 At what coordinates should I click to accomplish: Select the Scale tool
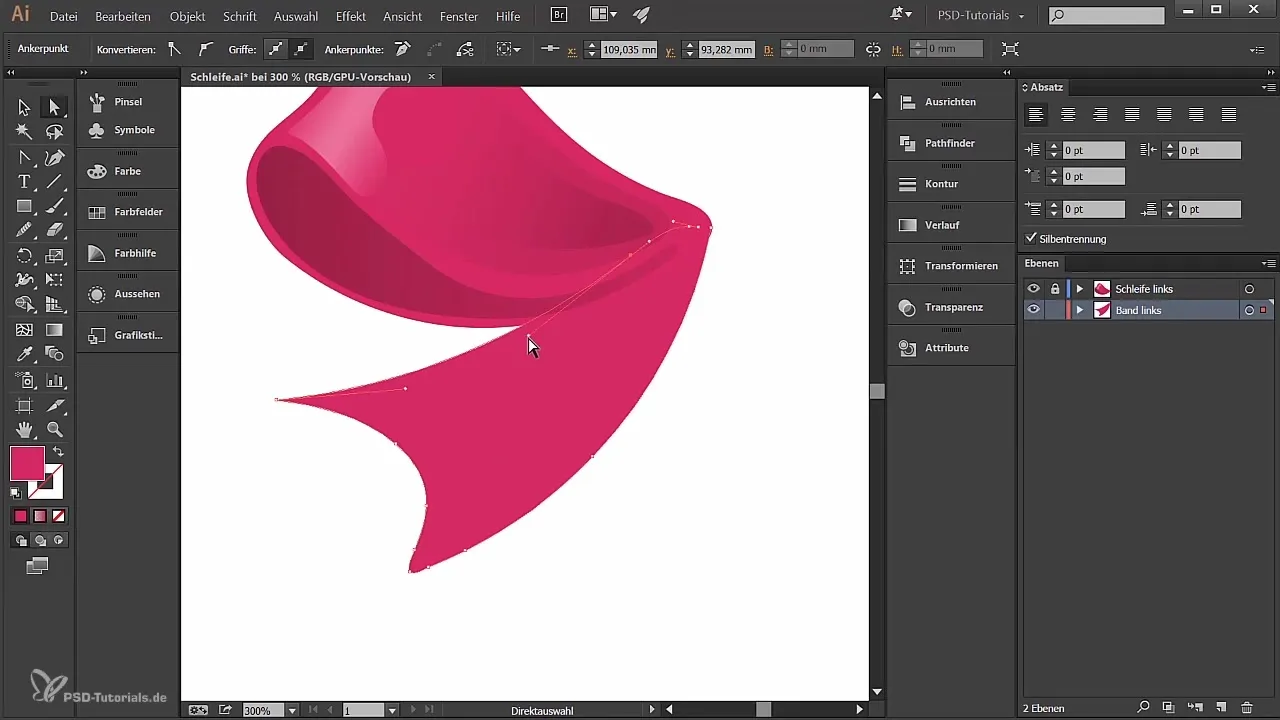point(54,256)
